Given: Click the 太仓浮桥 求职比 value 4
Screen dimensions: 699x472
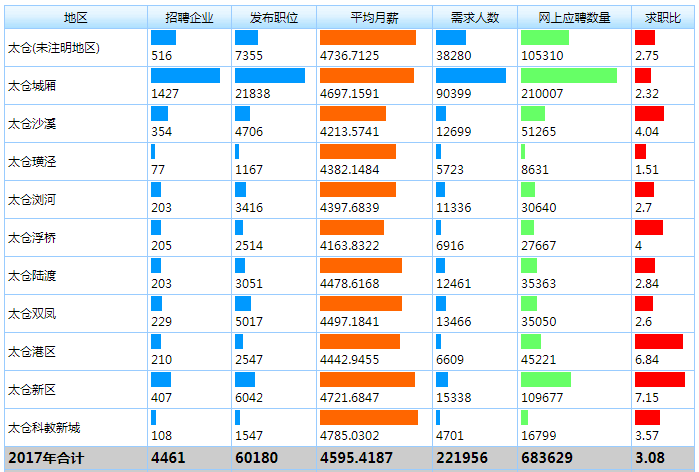Looking at the screenshot, I should click(639, 246).
